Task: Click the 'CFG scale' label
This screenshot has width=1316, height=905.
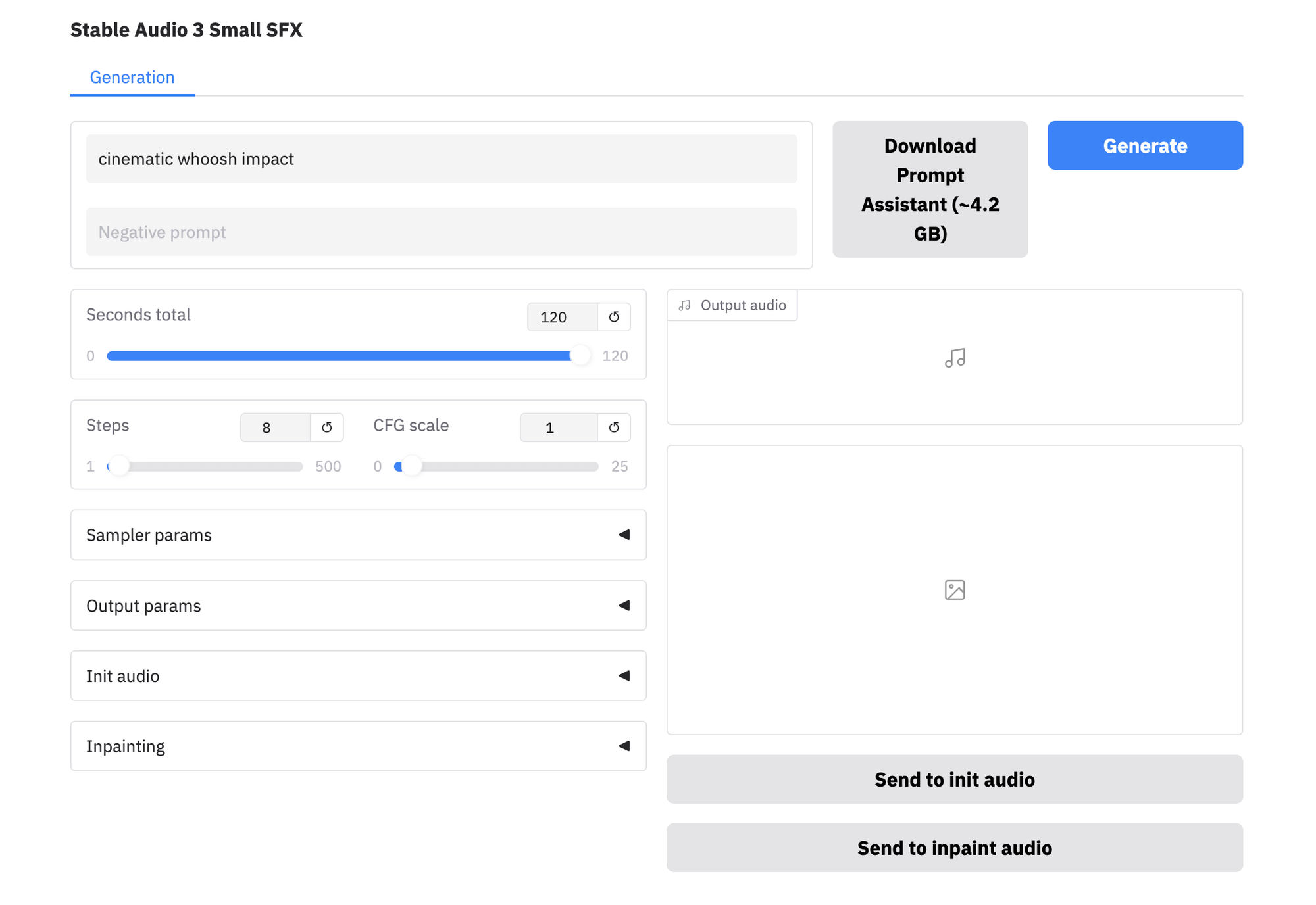Action: tap(411, 426)
